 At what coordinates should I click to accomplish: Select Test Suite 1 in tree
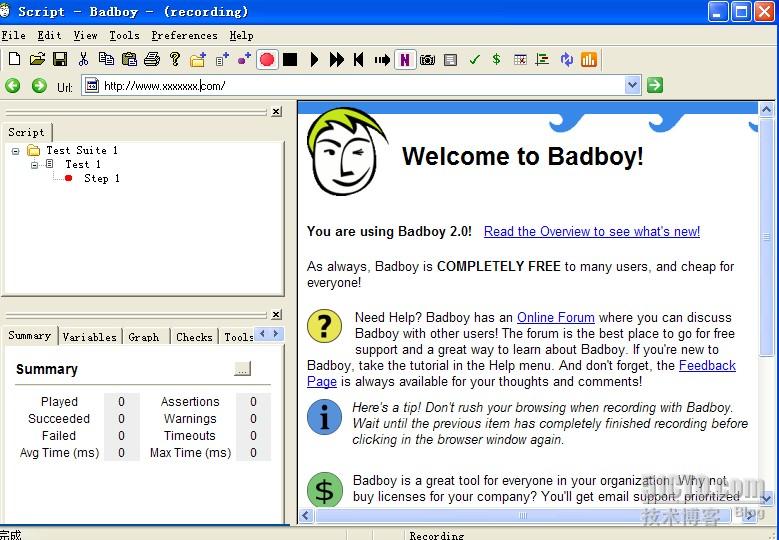(x=82, y=150)
